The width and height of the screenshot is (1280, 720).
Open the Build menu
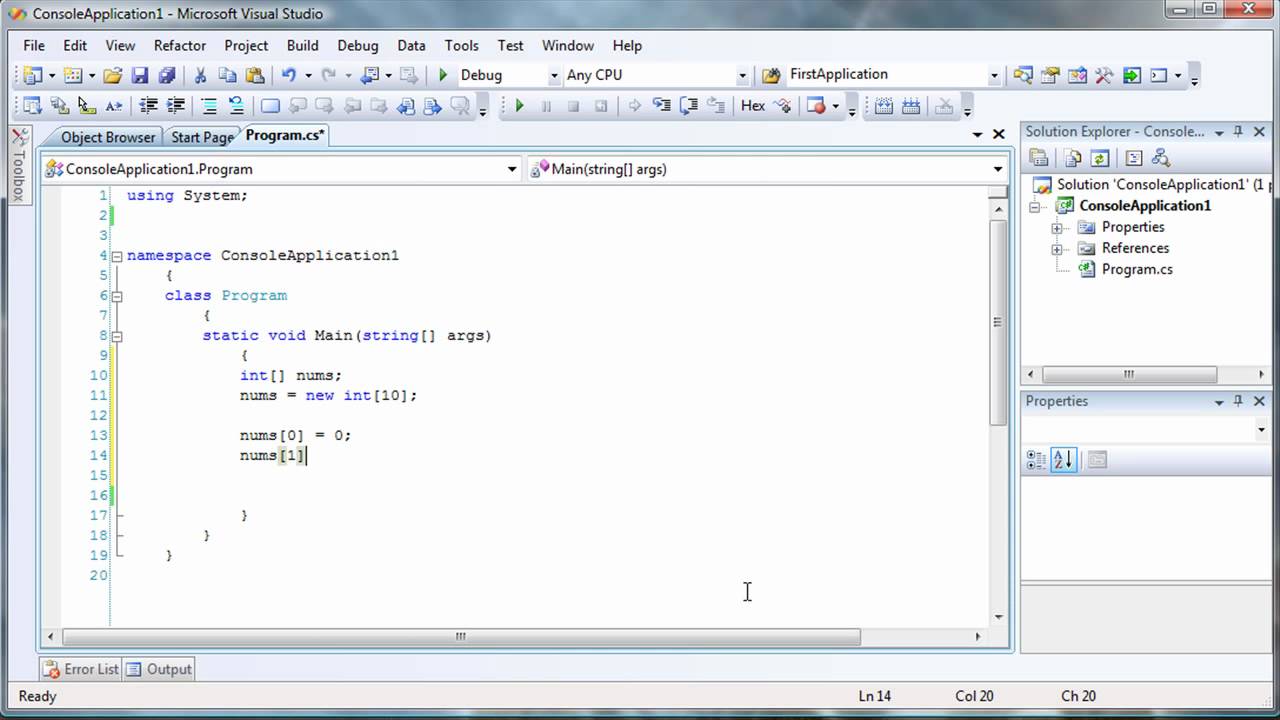click(x=303, y=45)
